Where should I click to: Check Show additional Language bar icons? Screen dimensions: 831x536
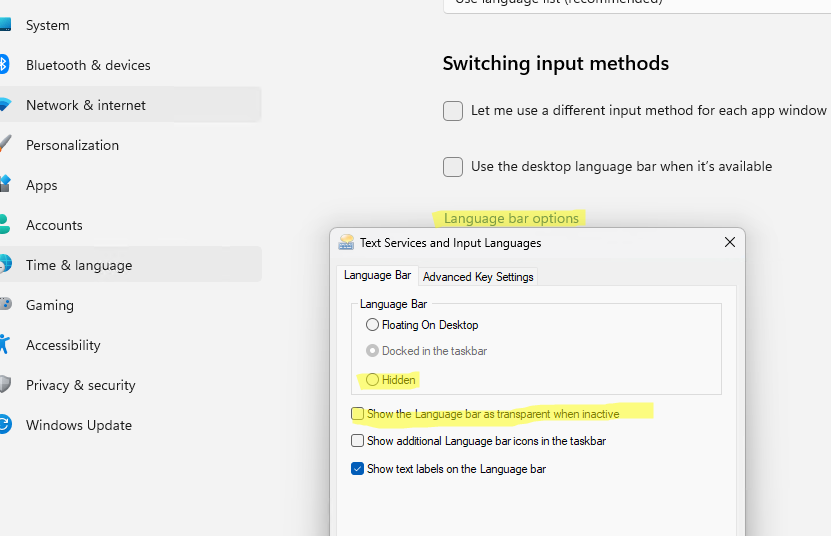[357, 441]
